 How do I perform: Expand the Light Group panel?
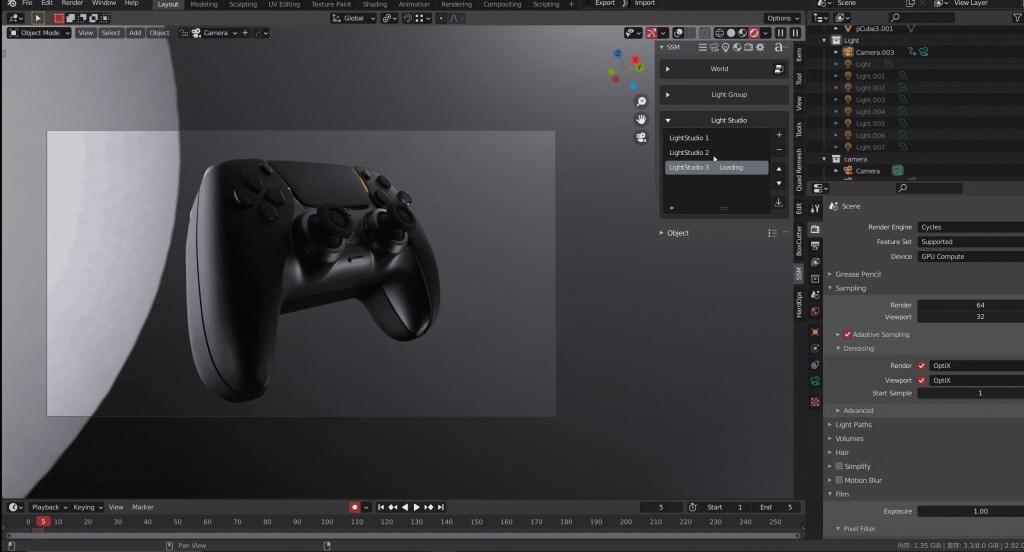[667, 95]
